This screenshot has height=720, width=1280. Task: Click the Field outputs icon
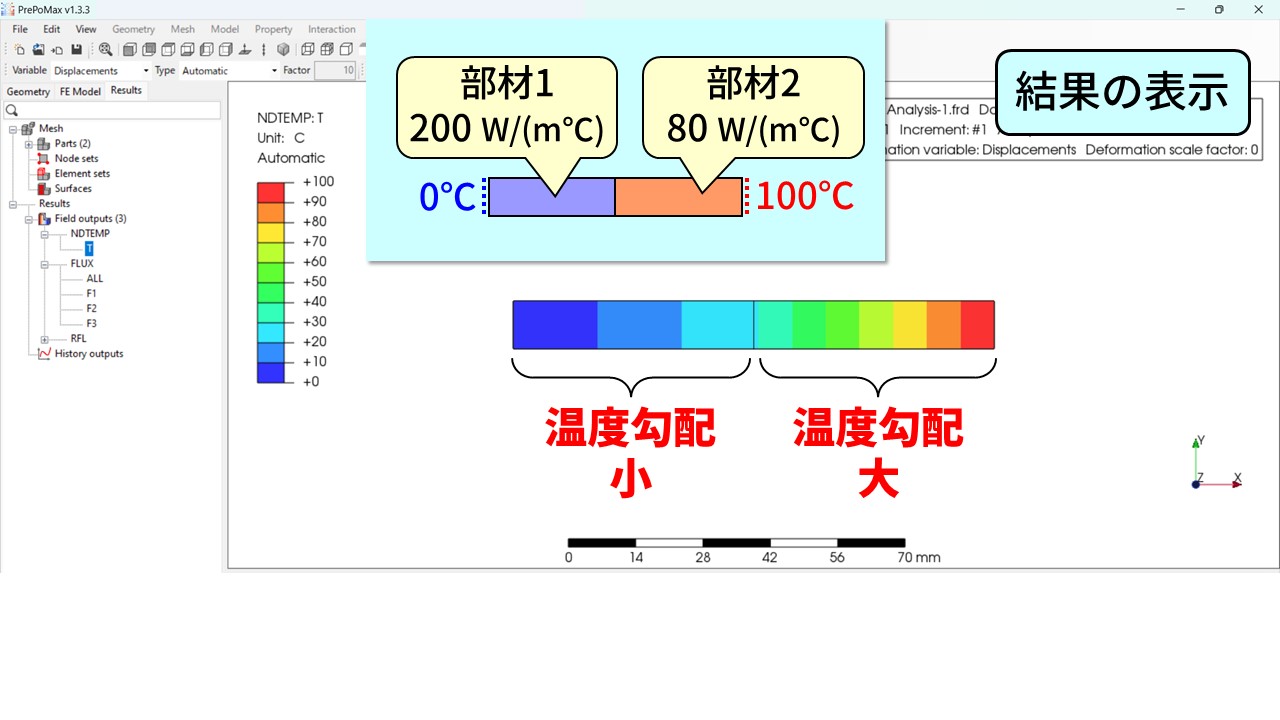[44, 218]
